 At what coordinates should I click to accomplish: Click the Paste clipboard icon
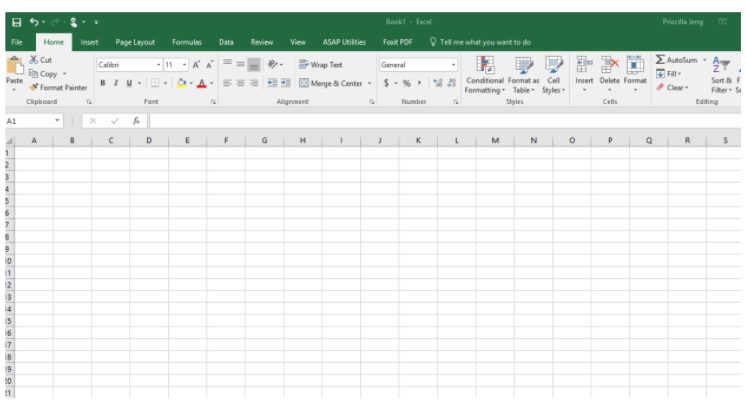click(x=14, y=66)
